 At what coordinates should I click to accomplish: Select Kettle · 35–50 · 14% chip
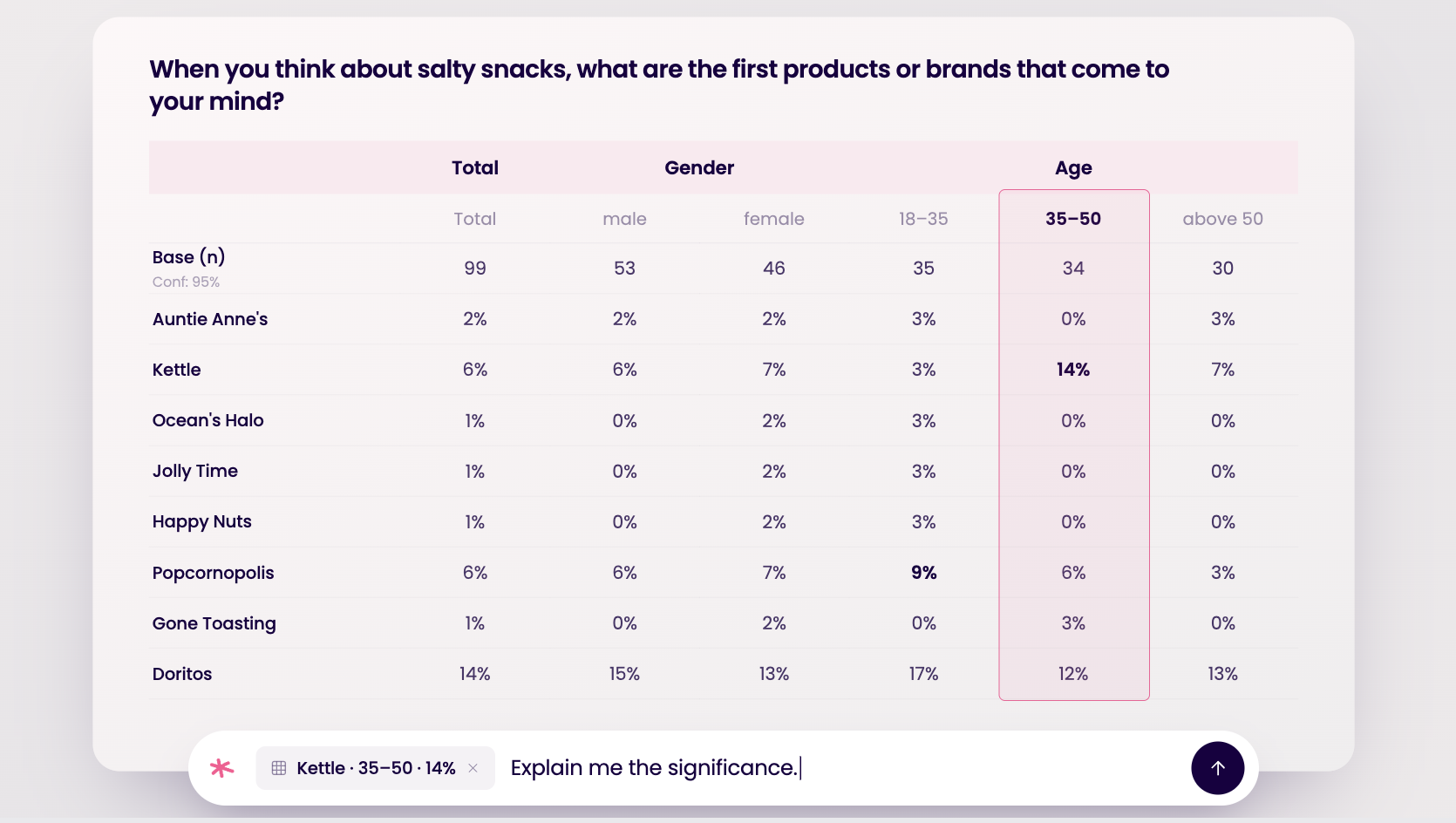(375, 768)
